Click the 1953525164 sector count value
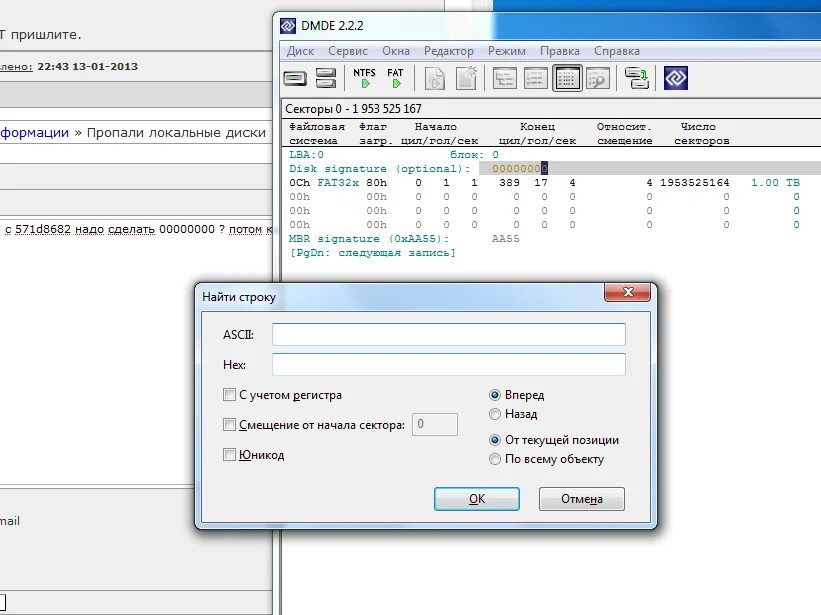This screenshot has height=615, width=821. [694, 183]
